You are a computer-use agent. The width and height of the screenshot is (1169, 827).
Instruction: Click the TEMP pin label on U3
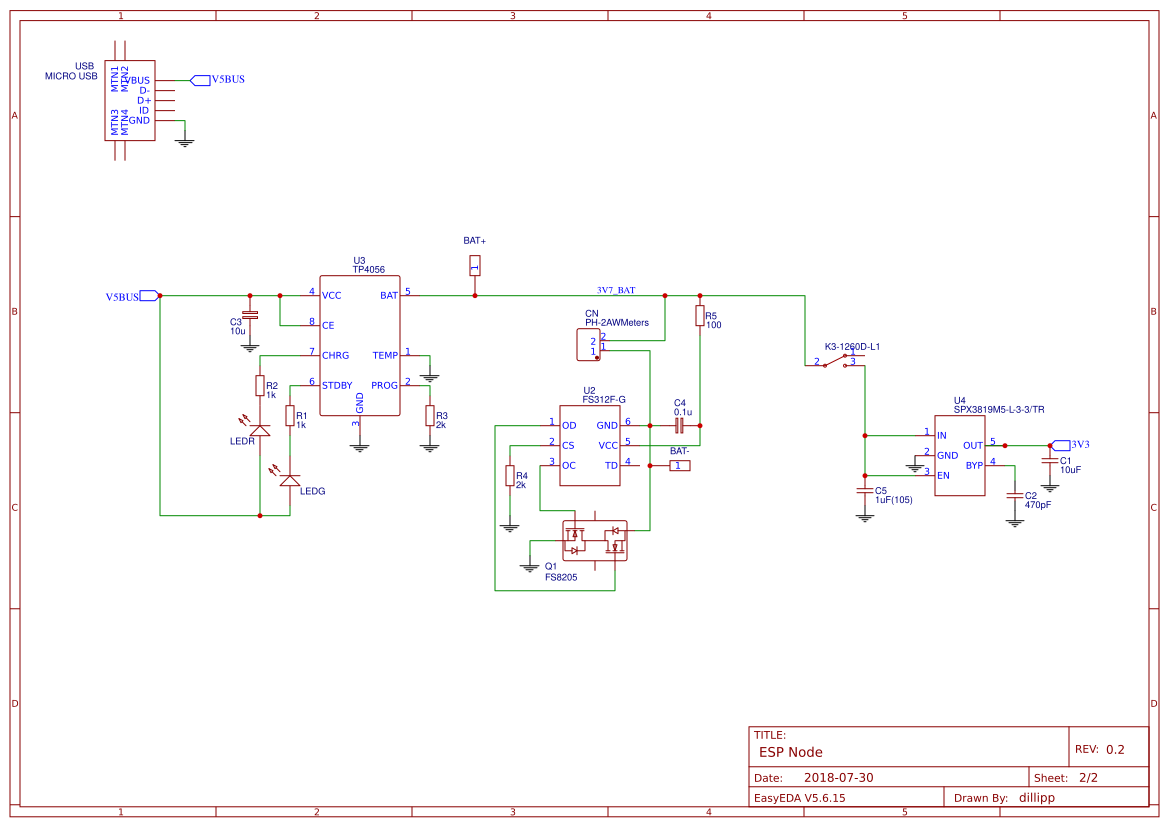(x=385, y=356)
